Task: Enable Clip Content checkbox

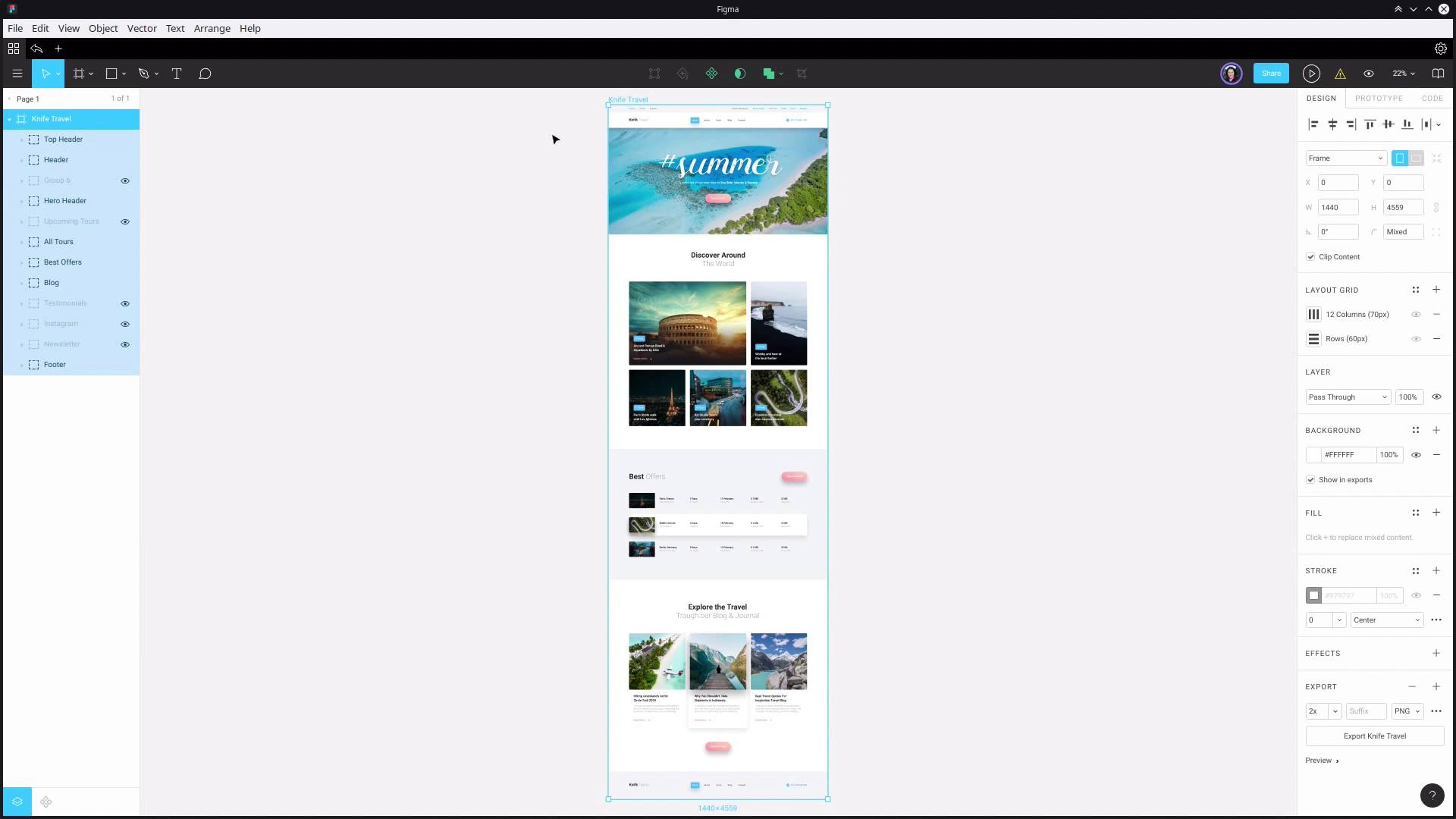Action: click(x=1311, y=256)
